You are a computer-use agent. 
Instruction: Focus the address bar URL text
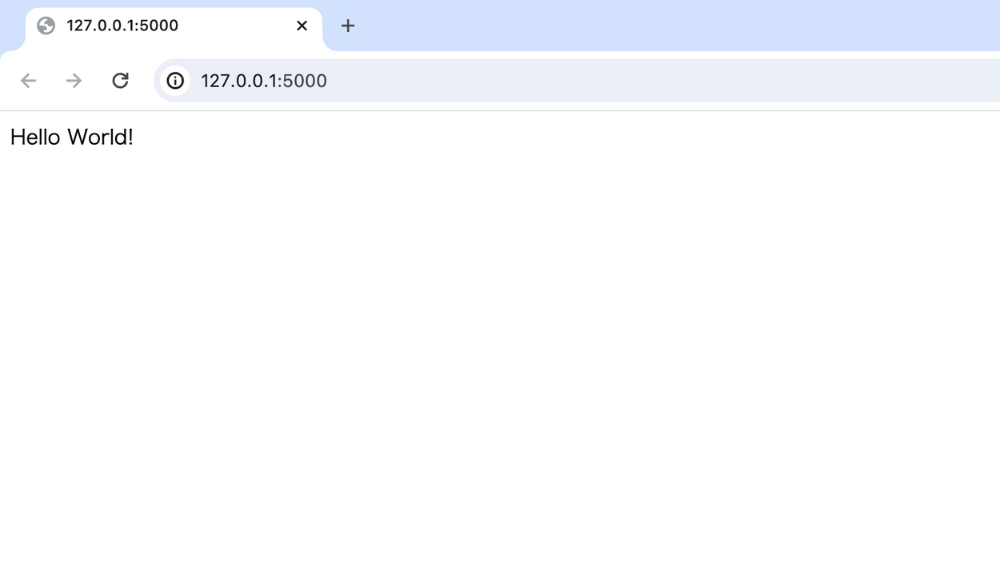point(263,81)
